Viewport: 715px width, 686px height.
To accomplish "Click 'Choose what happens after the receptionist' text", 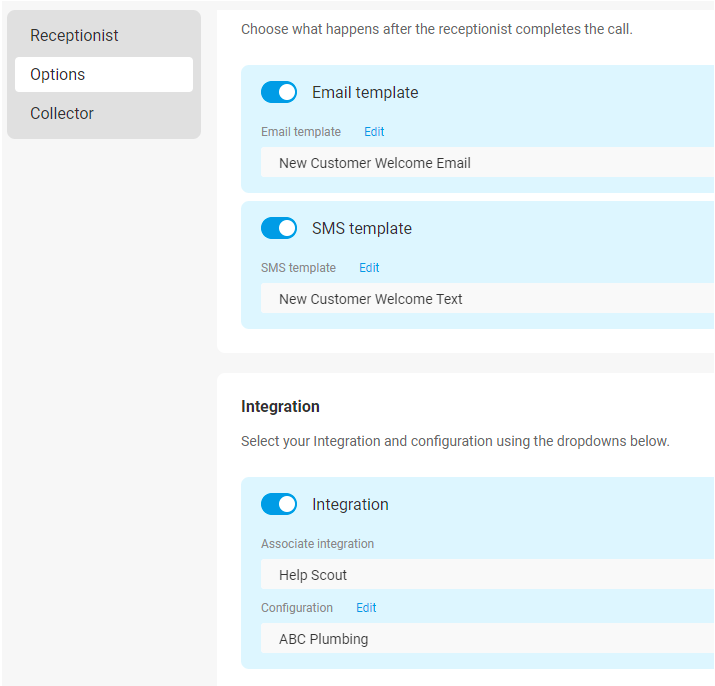I will [x=437, y=29].
